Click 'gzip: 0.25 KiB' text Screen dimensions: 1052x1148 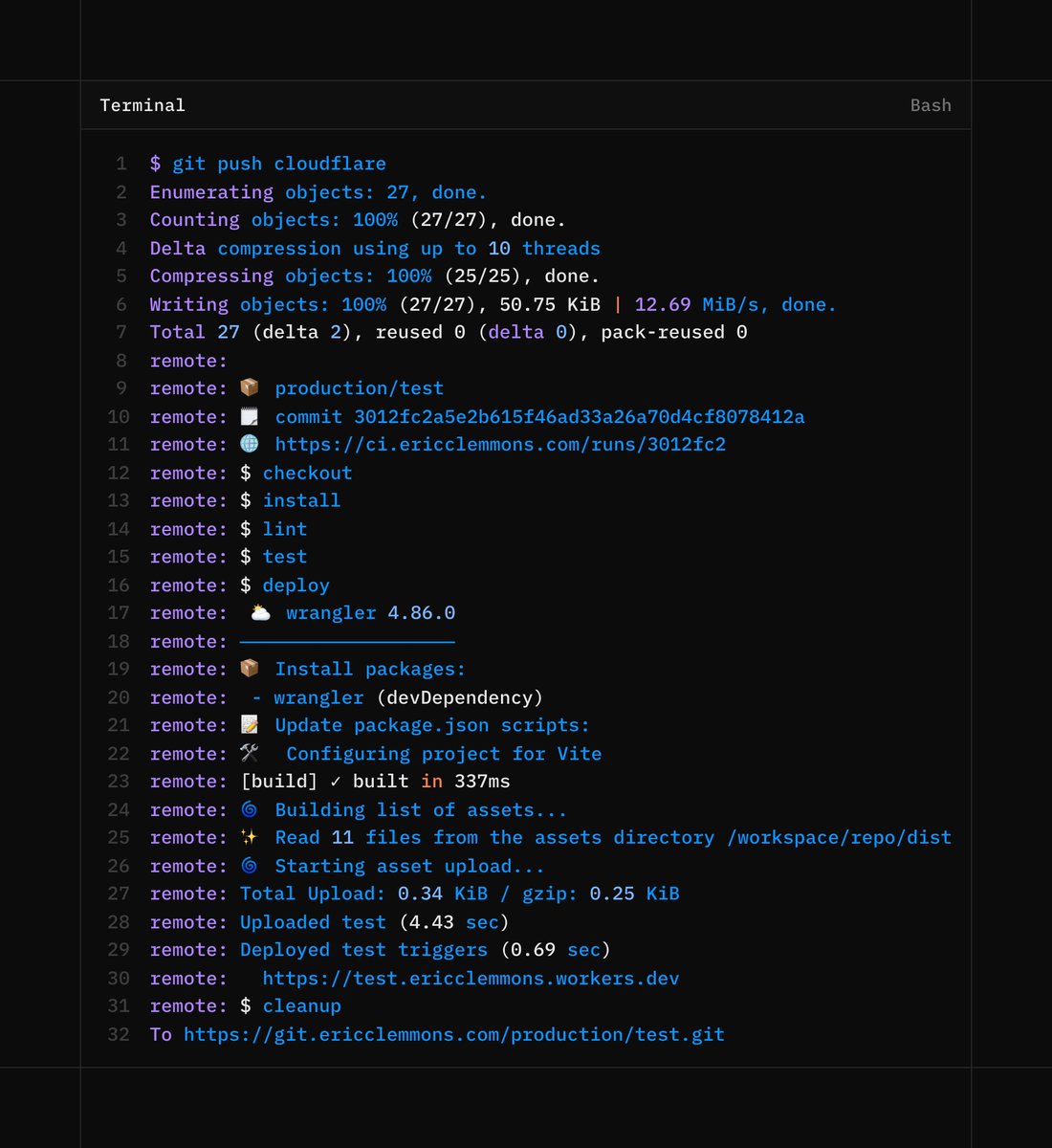coord(602,894)
